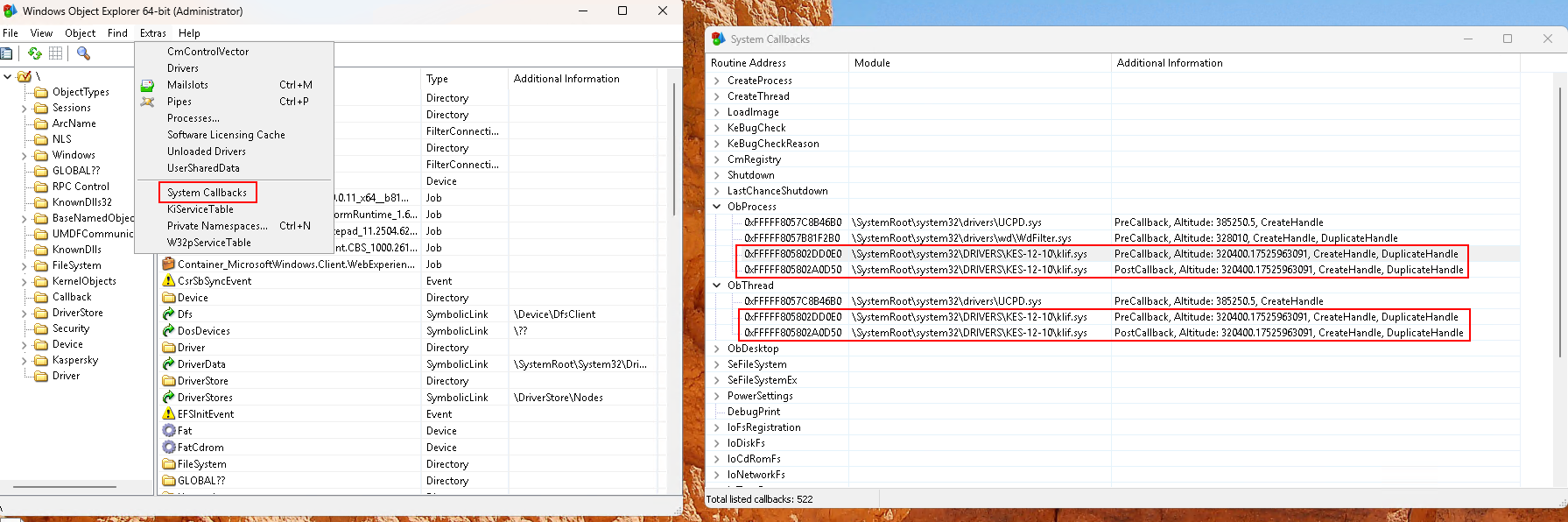
Task: Click Additional Information header in System Callbacks
Action: coord(1316,63)
